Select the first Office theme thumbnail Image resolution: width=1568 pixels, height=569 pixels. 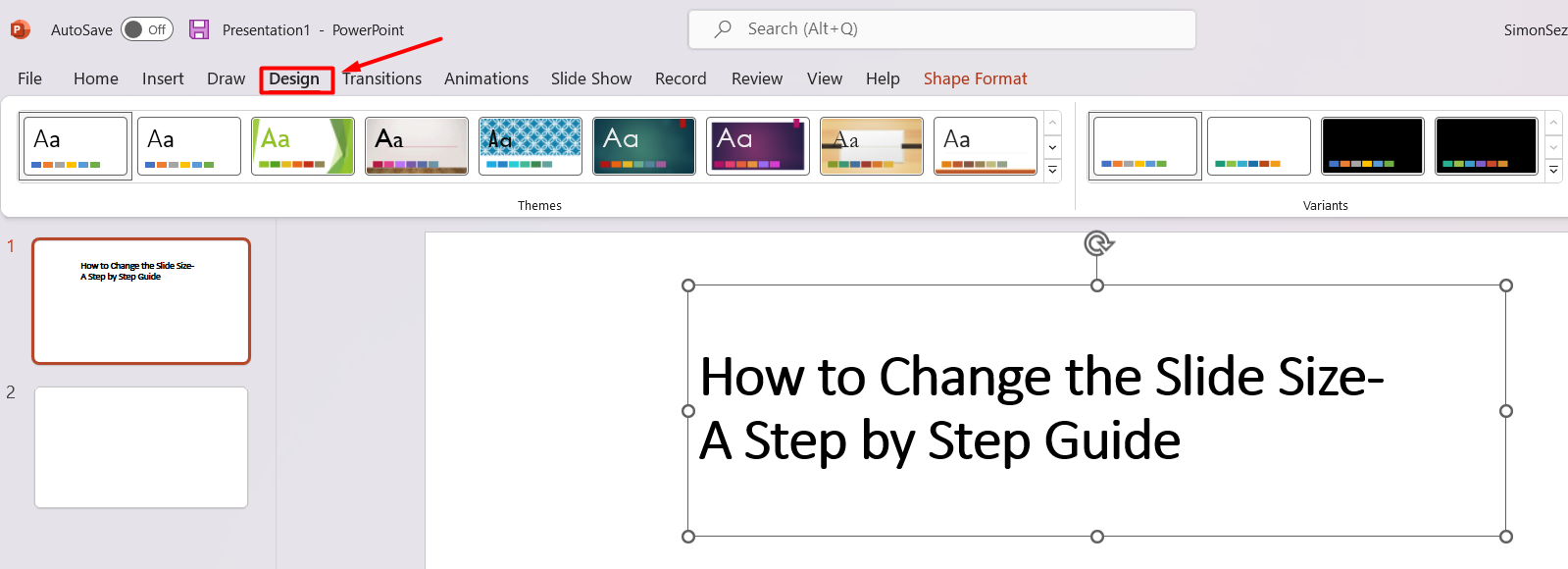[x=76, y=146]
